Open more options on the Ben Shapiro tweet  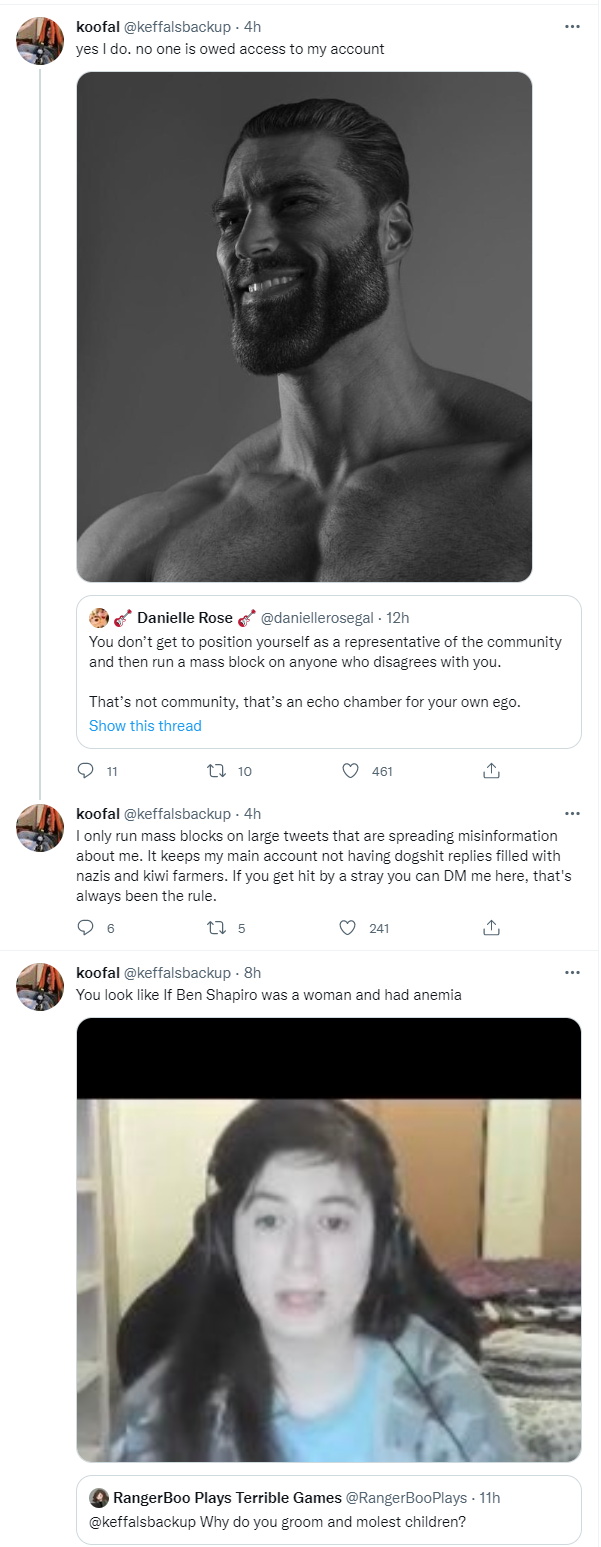coord(572,972)
